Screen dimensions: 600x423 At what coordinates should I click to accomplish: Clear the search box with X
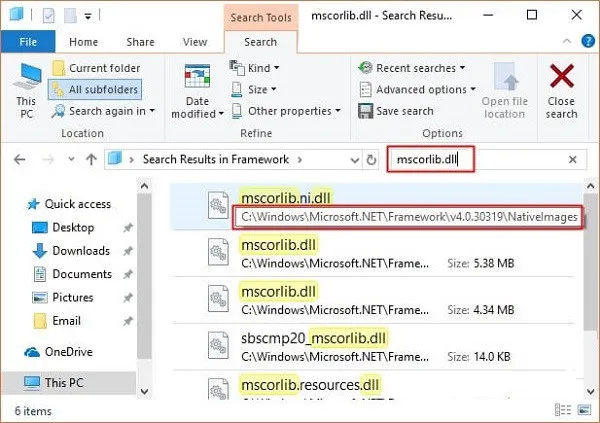573,159
